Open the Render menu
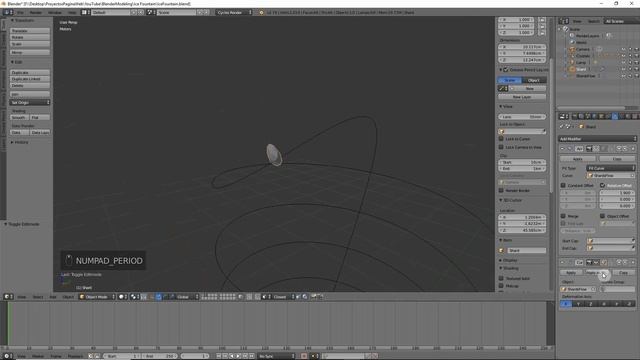Viewport: 640px width, 360px height. [x=36, y=12]
